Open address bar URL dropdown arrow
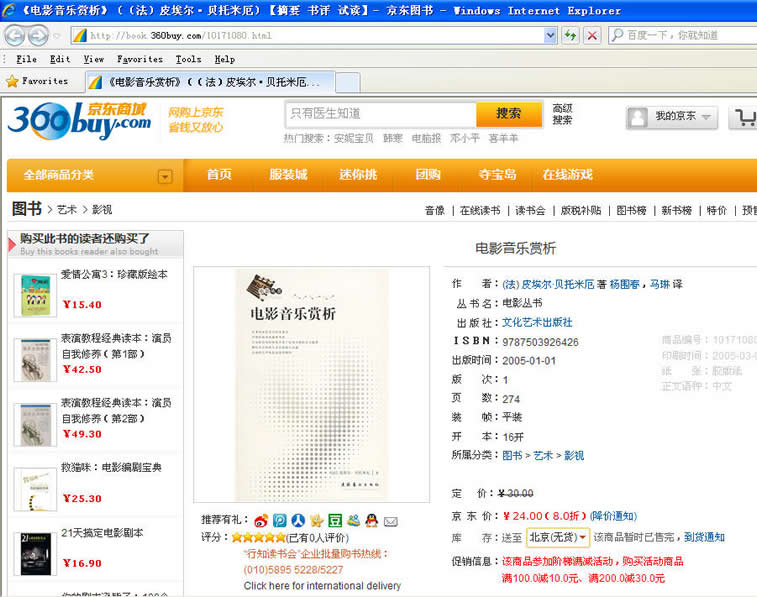The width and height of the screenshot is (757, 597). coord(550,35)
